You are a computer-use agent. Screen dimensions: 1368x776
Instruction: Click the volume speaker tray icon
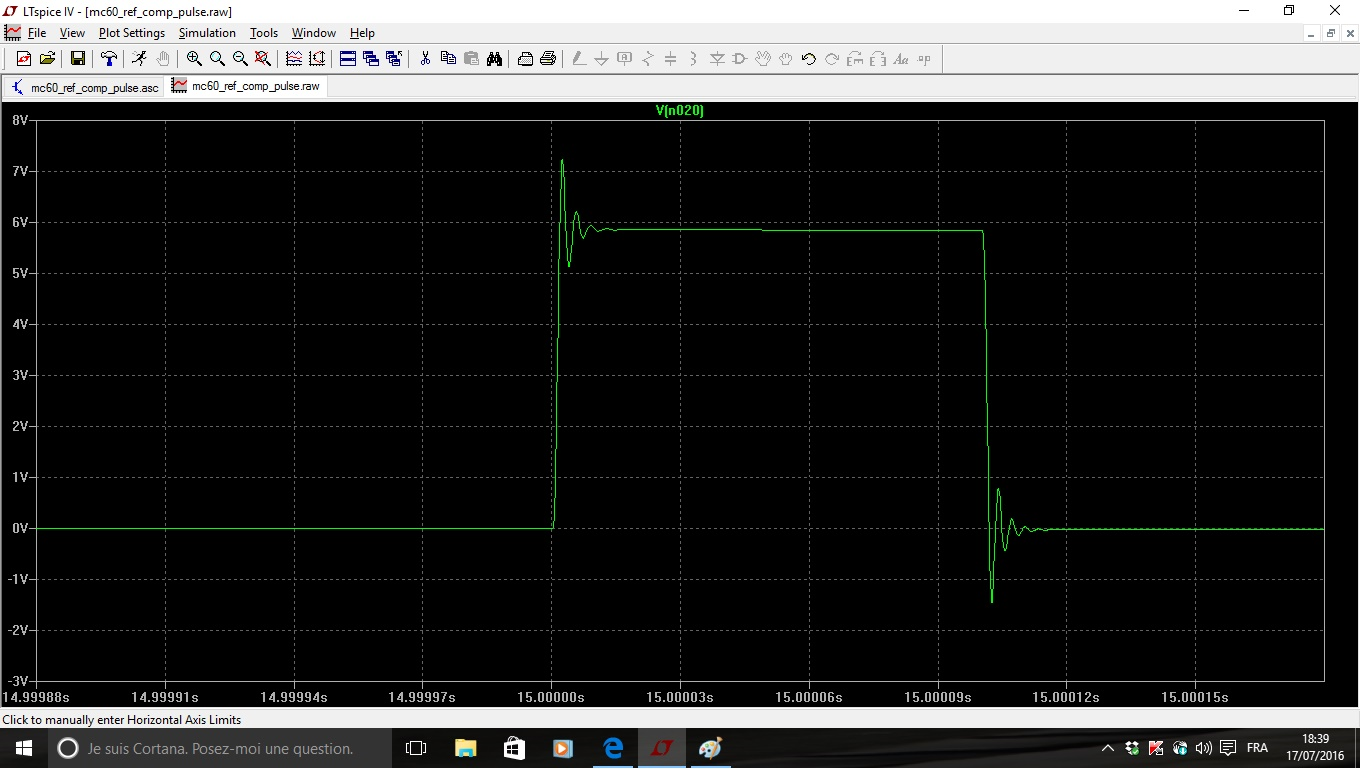point(1203,748)
